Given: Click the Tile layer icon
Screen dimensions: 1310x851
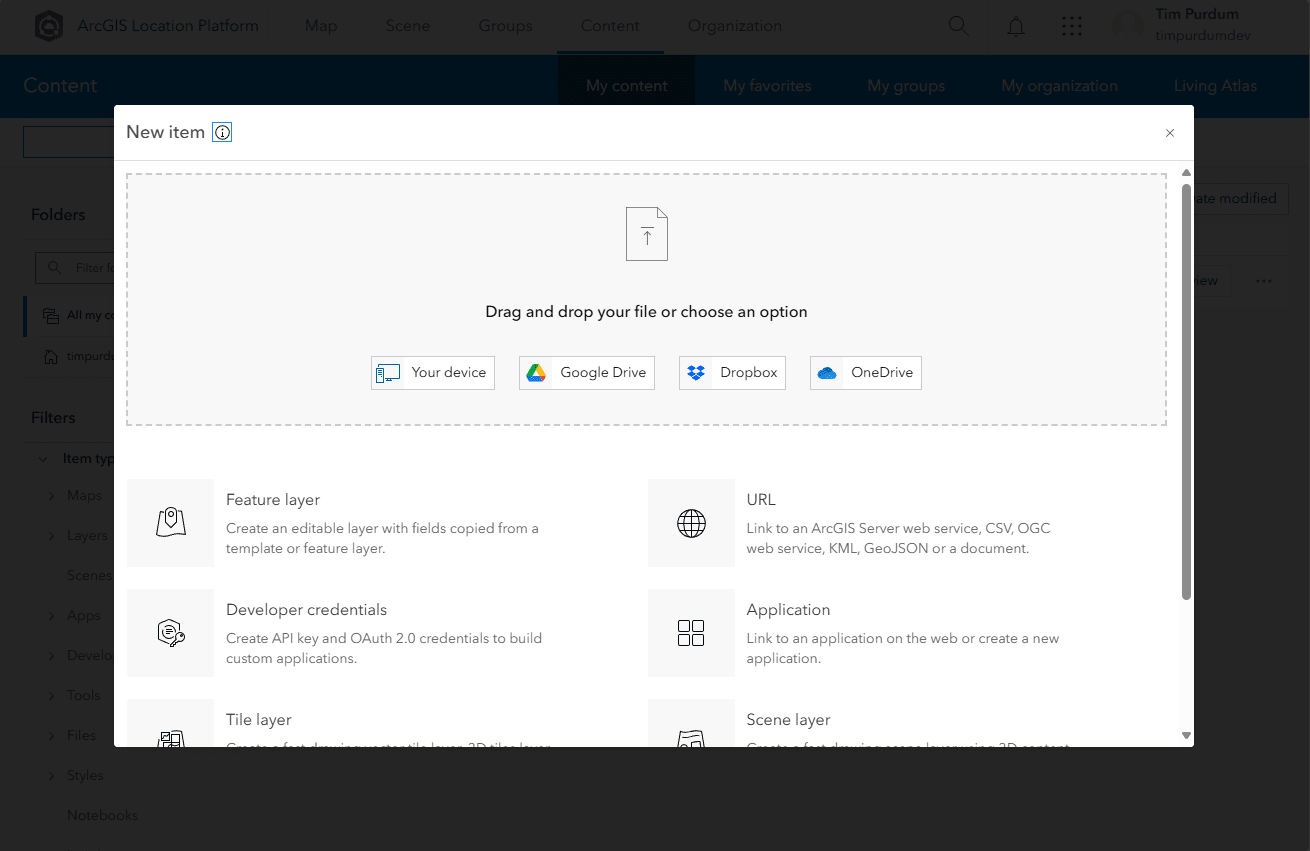Looking at the screenshot, I should 171,738.
